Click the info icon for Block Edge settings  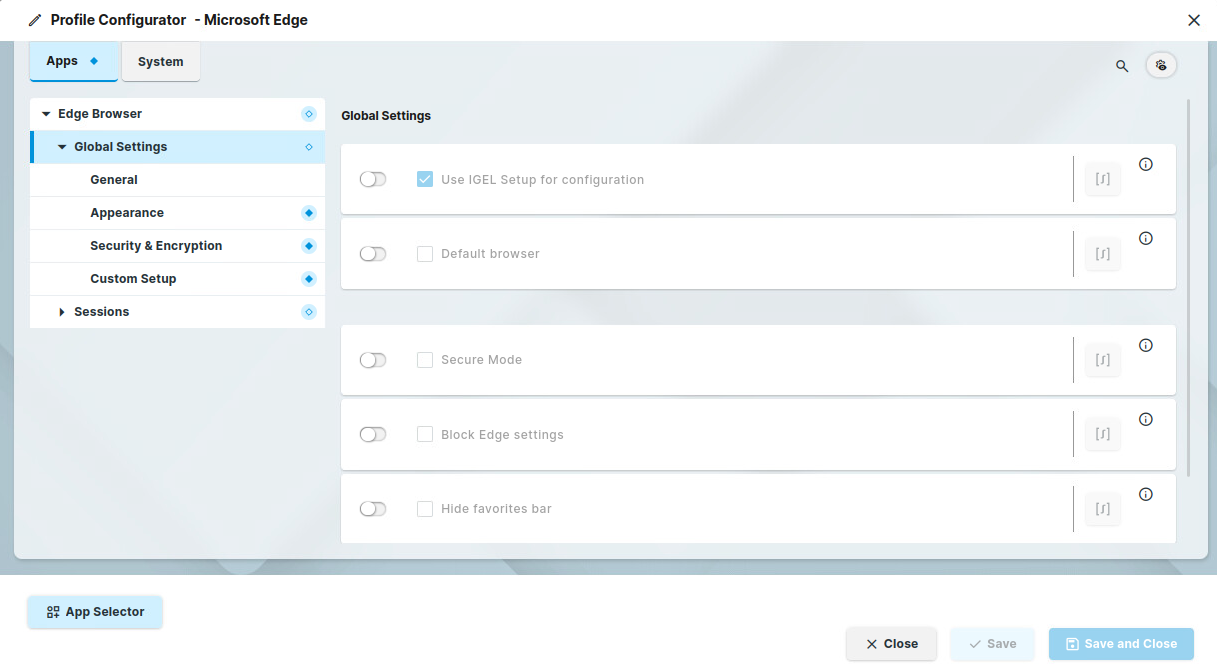(1146, 418)
